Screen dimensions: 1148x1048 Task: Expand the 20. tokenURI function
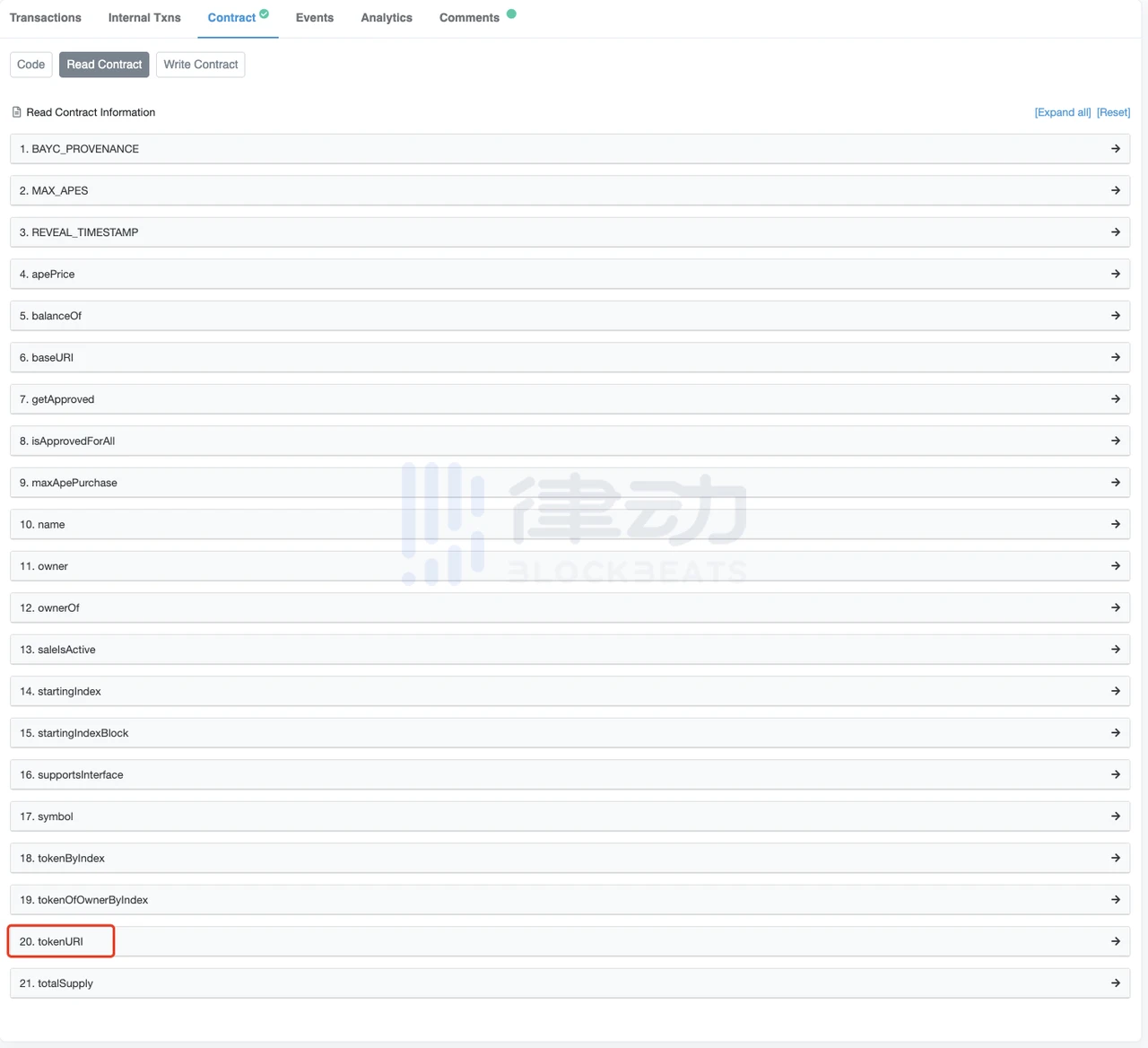[570, 941]
